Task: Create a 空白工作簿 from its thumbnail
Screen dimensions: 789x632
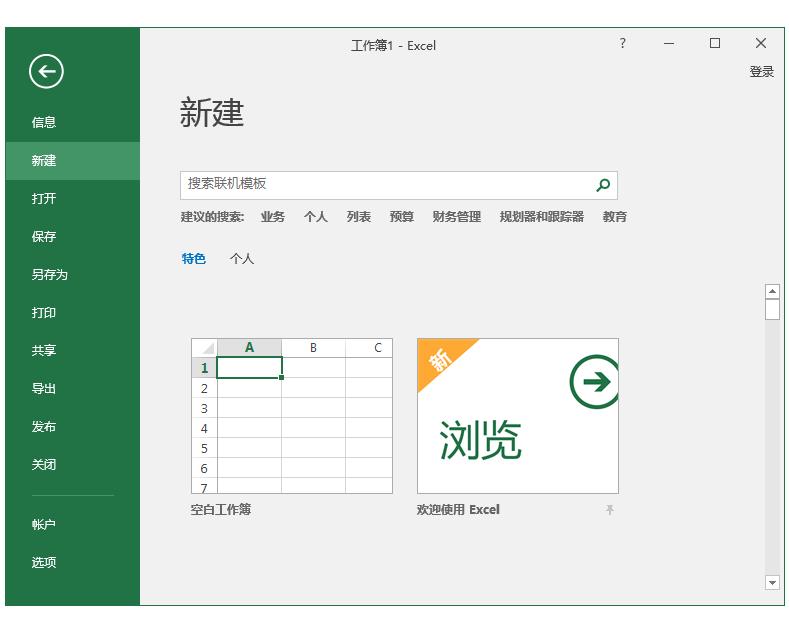Action: pos(292,416)
